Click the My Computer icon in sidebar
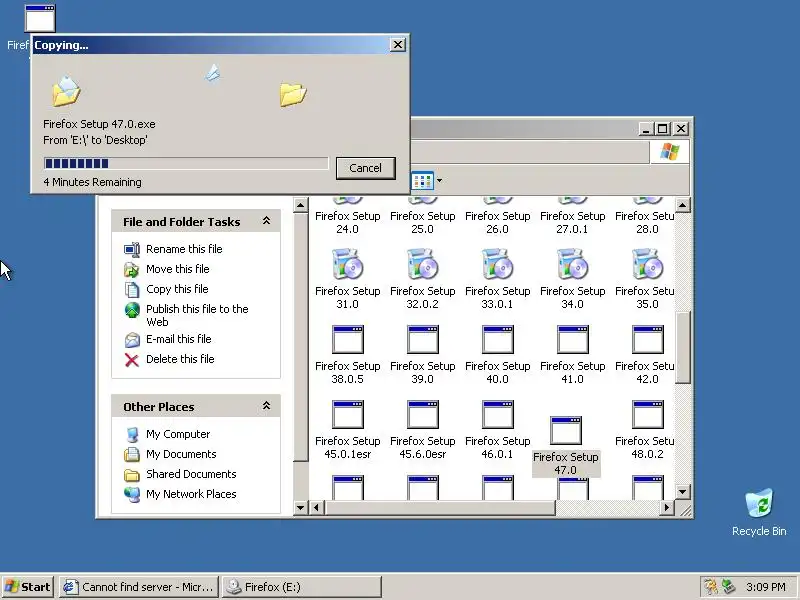 click(x=132, y=435)
